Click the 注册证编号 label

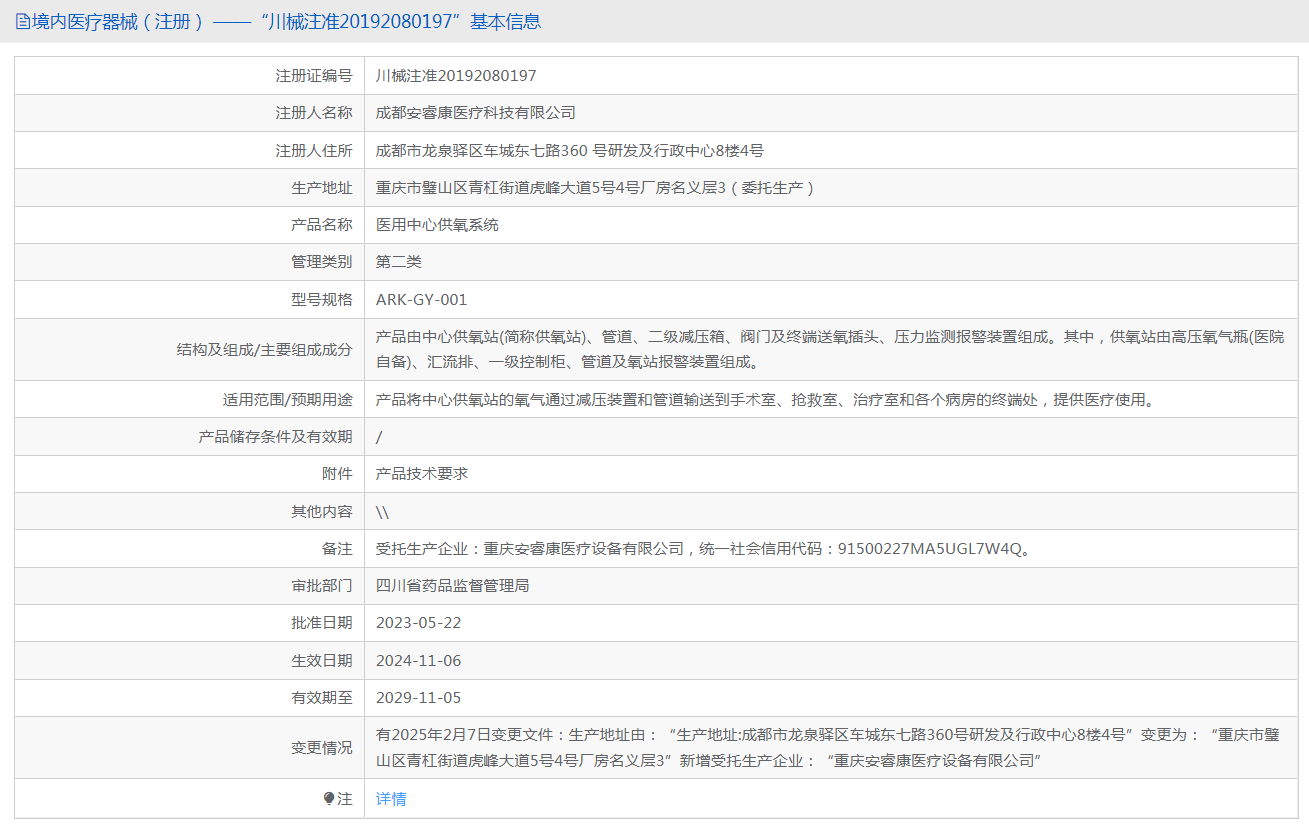tap(314, 76)
